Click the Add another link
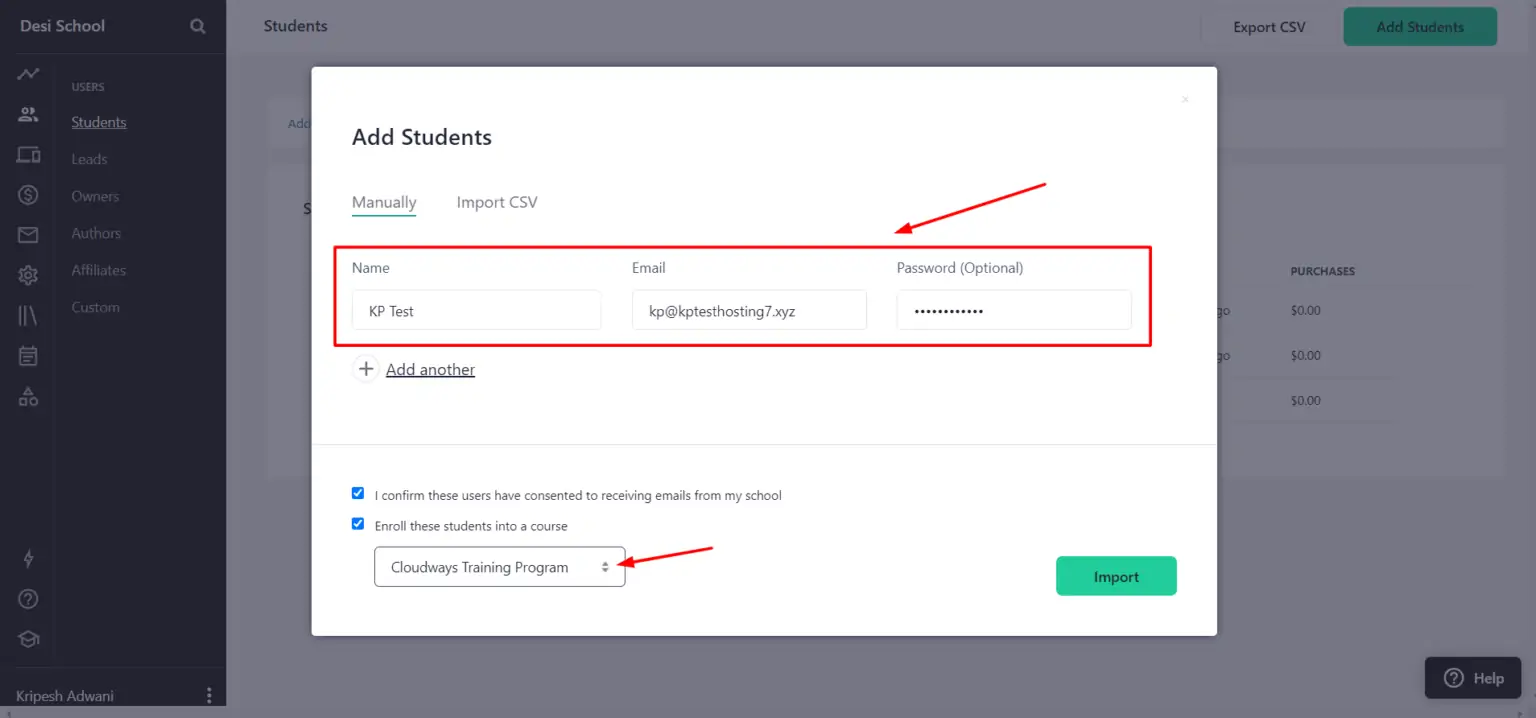 [x=430, y=369]
